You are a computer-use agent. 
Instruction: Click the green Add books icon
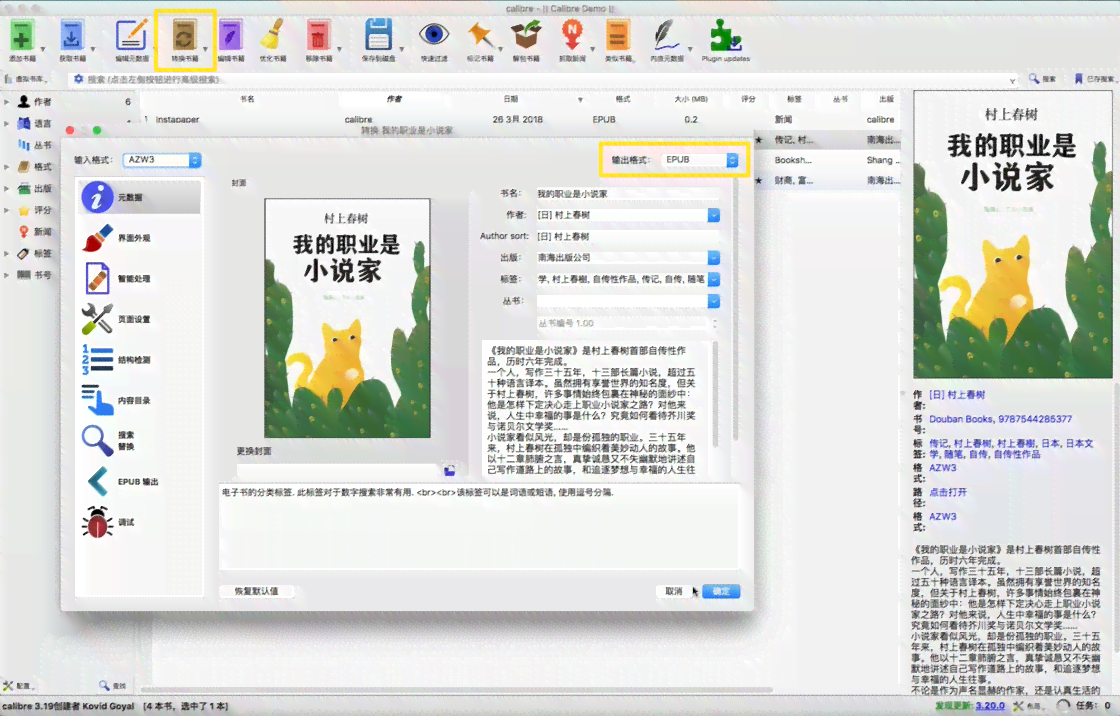(x=21, y=36)
